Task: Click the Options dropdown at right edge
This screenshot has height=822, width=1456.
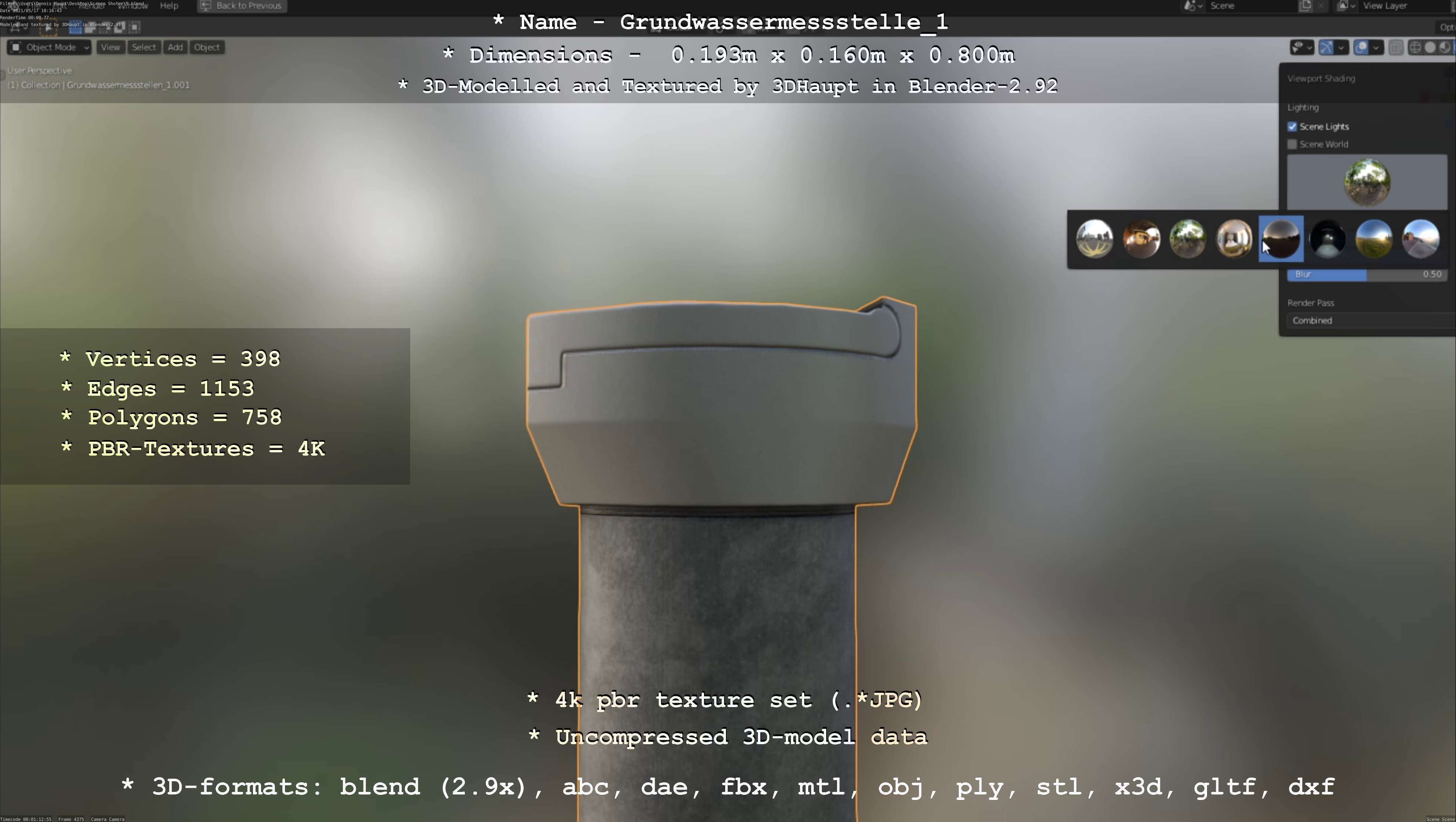Action: click(x=1446, y=26)
